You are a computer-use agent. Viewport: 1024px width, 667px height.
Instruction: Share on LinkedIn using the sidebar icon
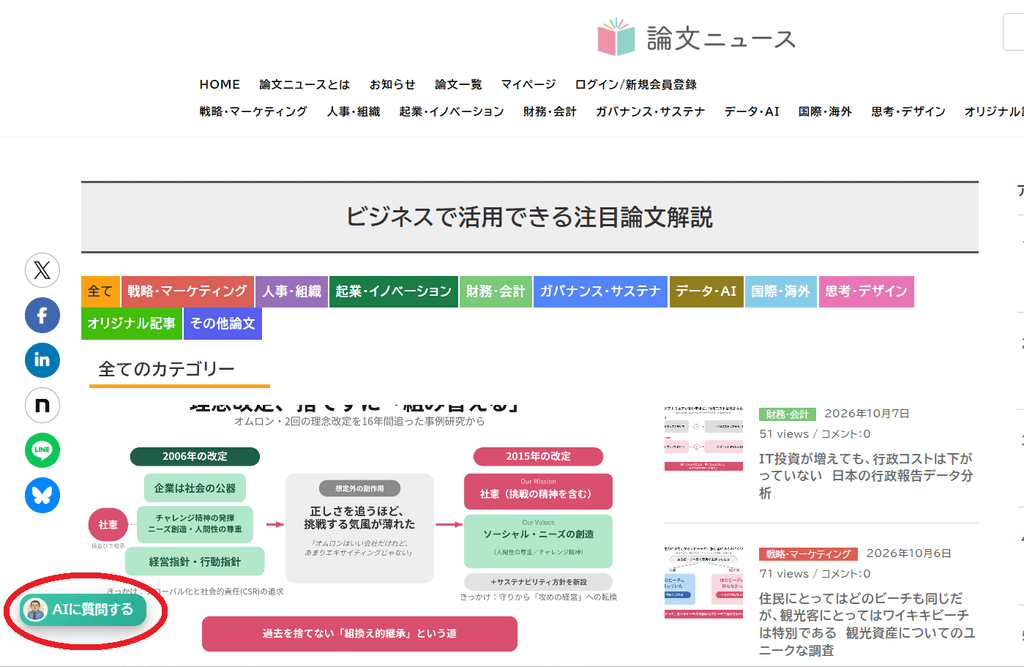tap(42, 360)
